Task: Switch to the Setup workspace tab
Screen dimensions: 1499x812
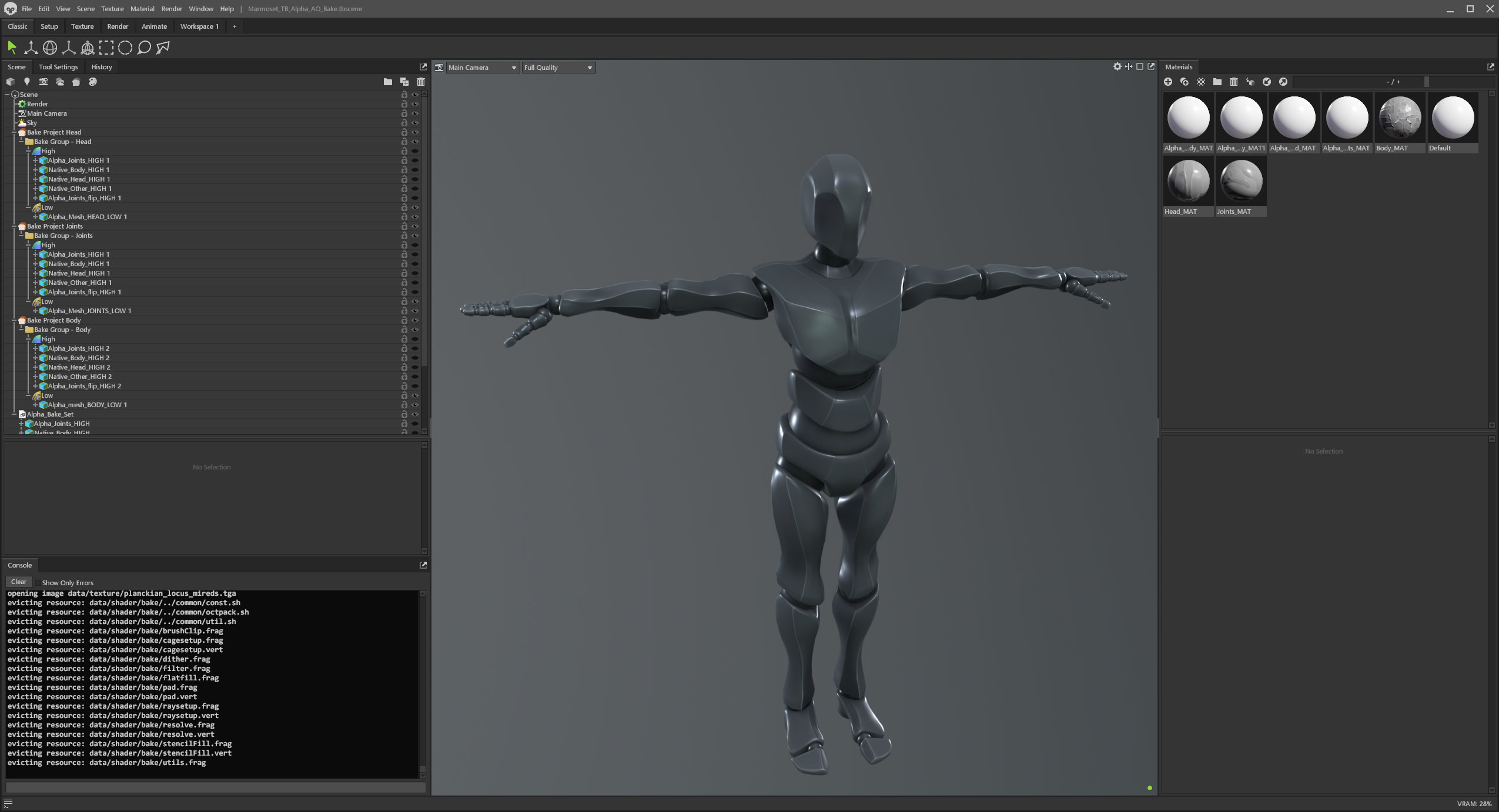Action: [49, 26]
